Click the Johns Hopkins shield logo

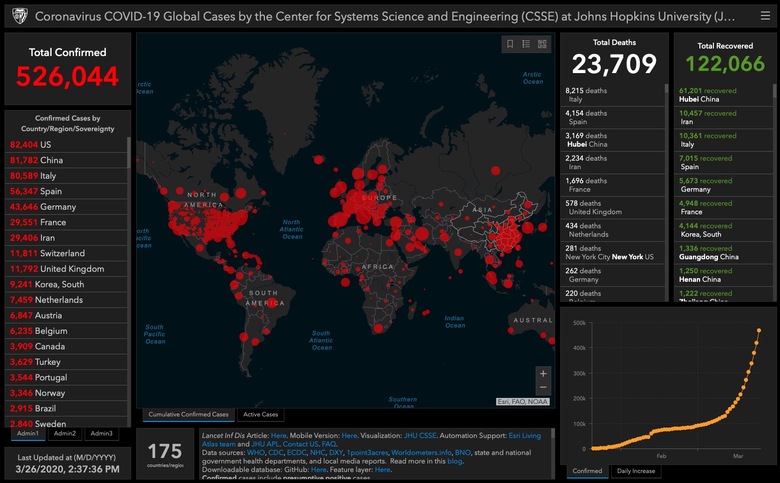coord(19,16)
